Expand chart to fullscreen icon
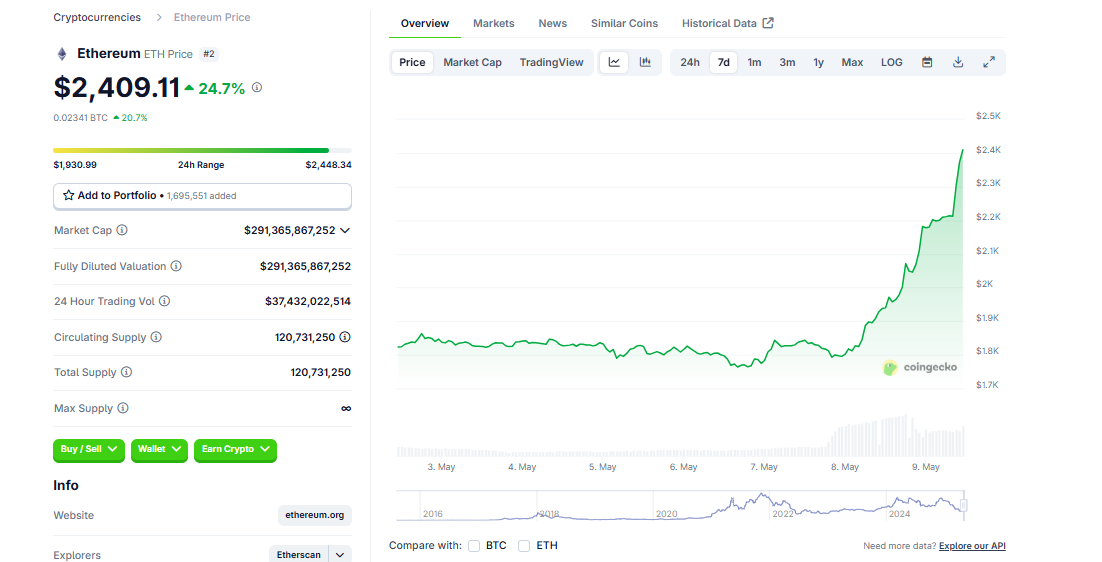 [x=989, y=62]
